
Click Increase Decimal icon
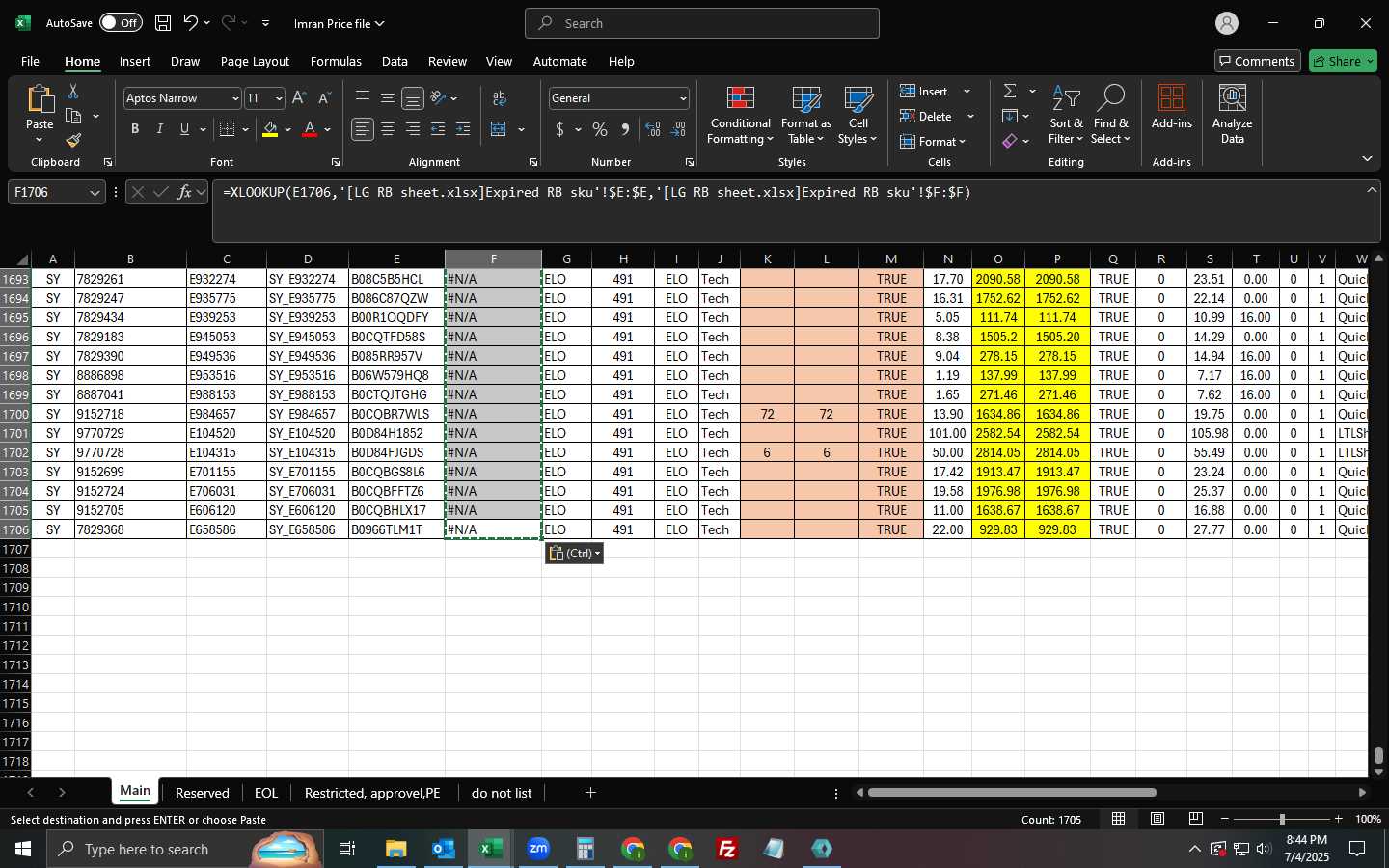(653, 129)
